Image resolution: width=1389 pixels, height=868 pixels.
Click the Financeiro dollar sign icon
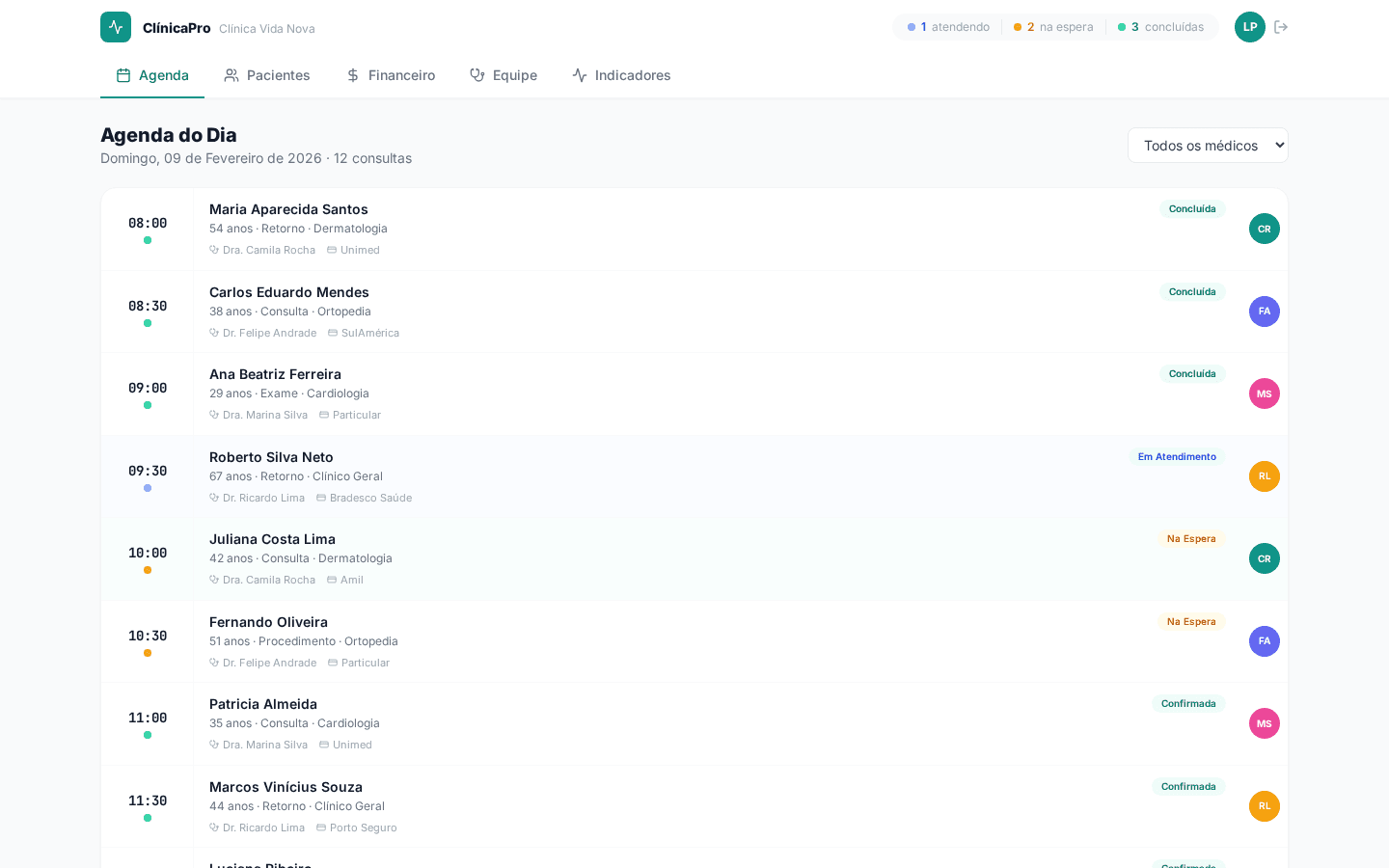click(351, 75)
